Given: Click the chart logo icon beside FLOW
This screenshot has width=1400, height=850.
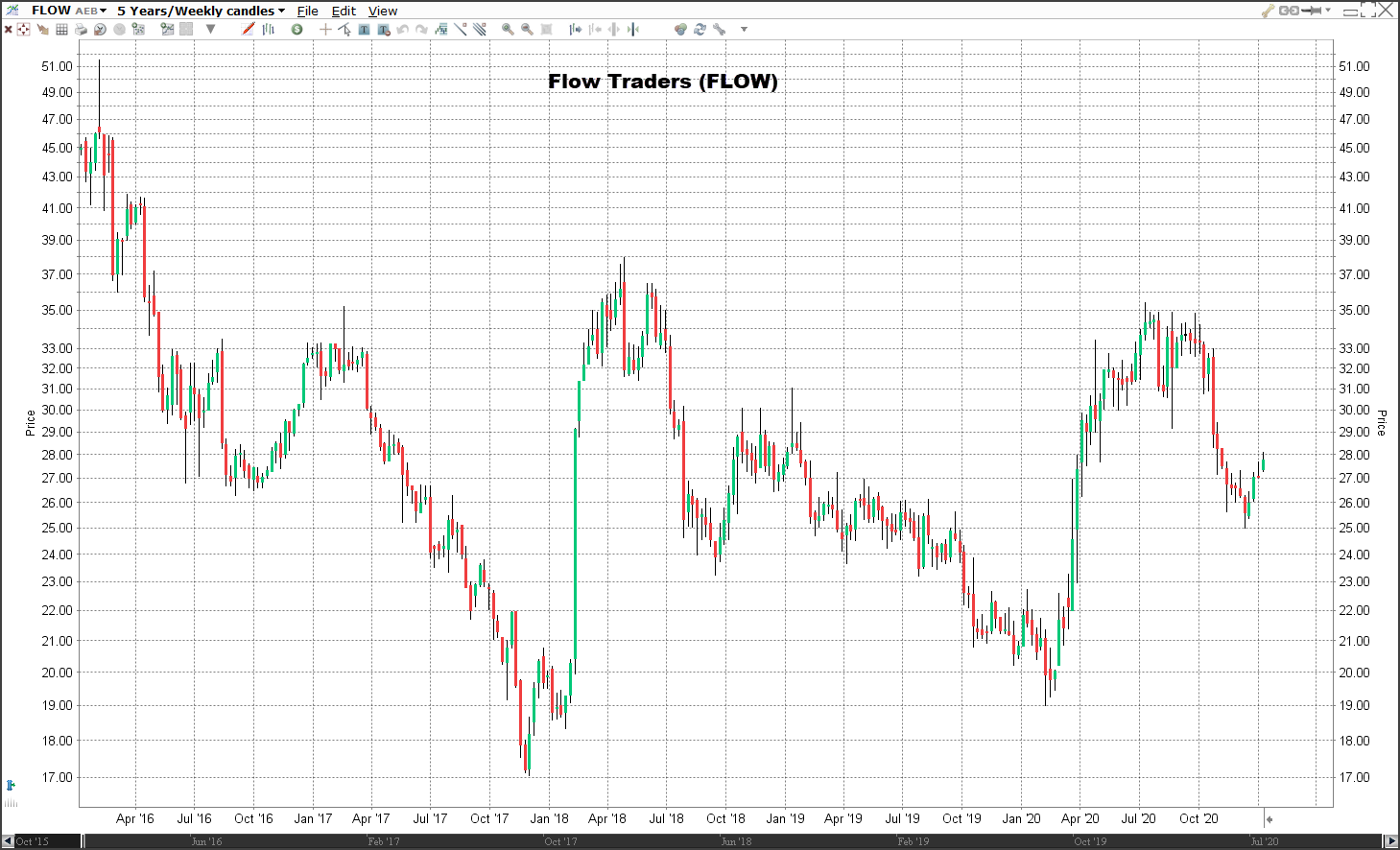Looking at the screenshot, I should point(12,10).
